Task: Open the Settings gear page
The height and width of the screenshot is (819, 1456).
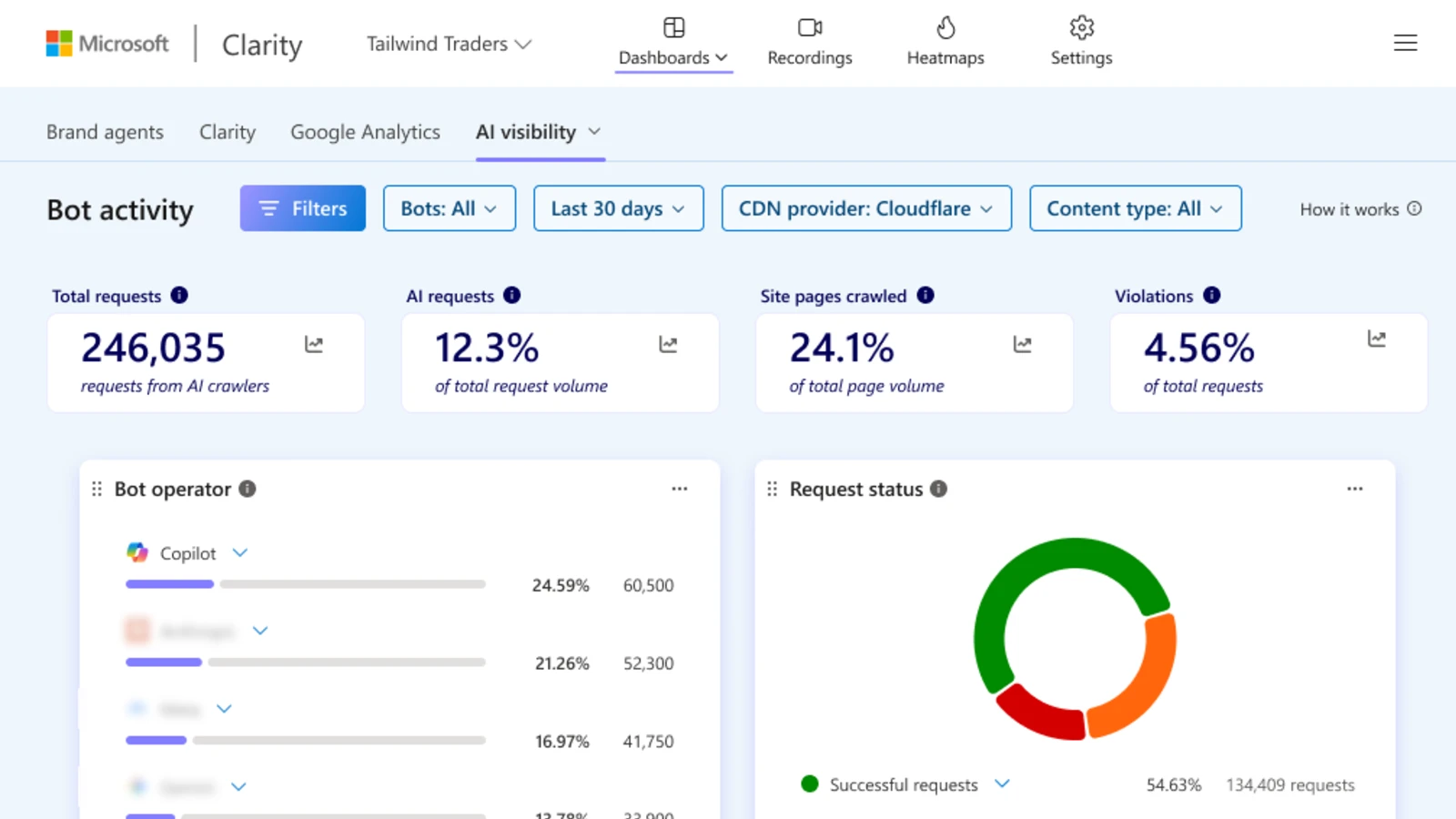Action: 1081,43
